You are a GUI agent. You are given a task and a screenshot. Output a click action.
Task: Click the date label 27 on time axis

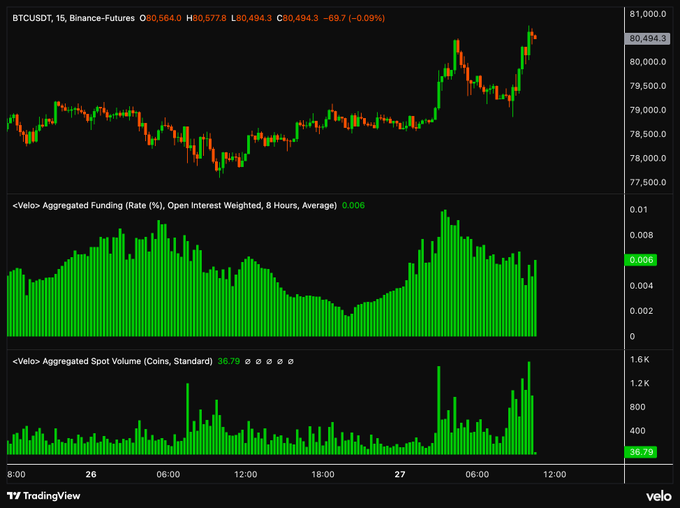[x=400, y=474]
